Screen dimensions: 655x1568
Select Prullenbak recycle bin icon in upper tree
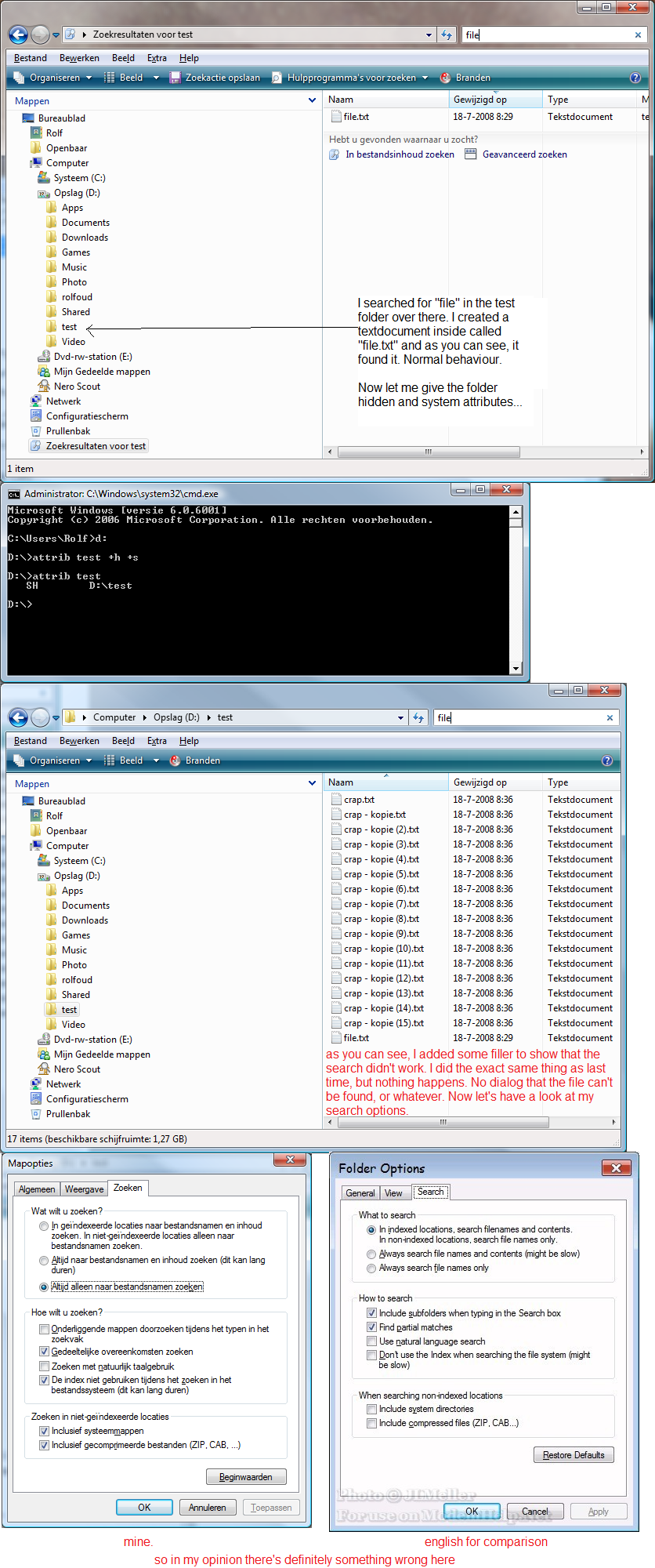(x=36, y=431)
